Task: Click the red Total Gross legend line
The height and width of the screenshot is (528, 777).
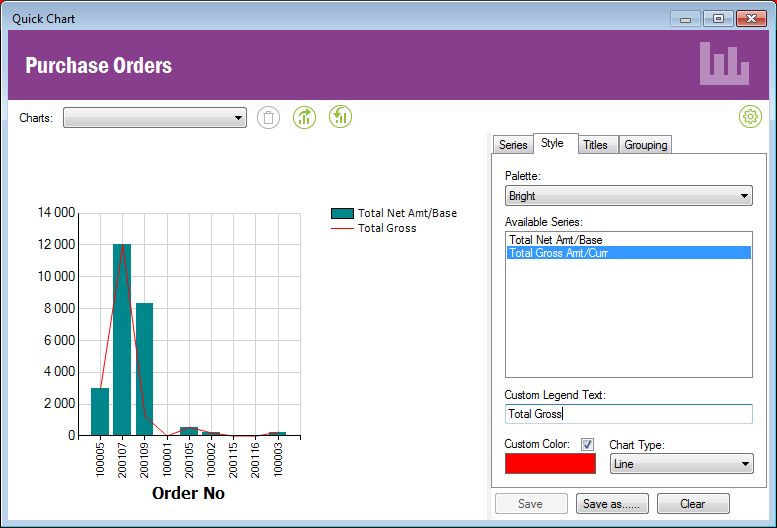Action: point(342,228)
